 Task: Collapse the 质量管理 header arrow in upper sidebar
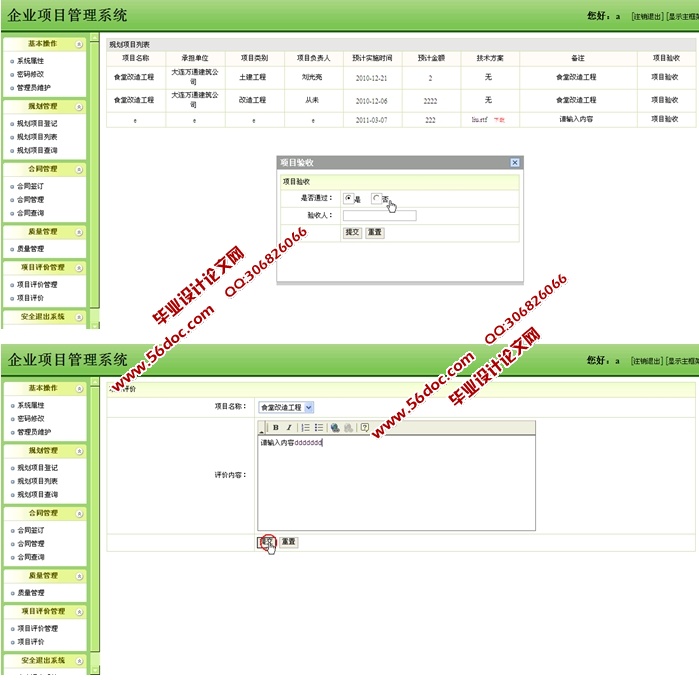pos(79,232)
